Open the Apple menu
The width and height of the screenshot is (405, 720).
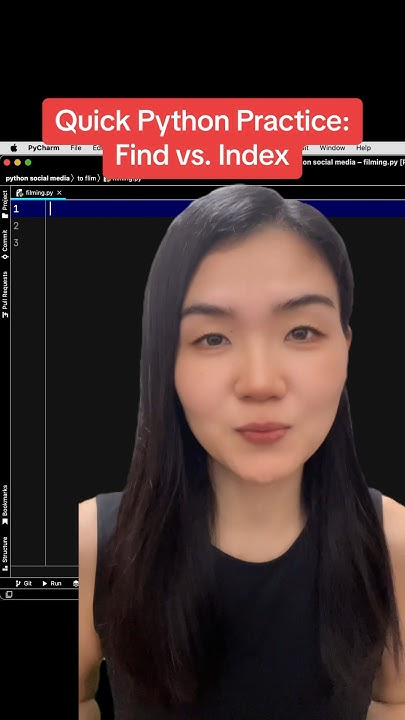[14, 148]
